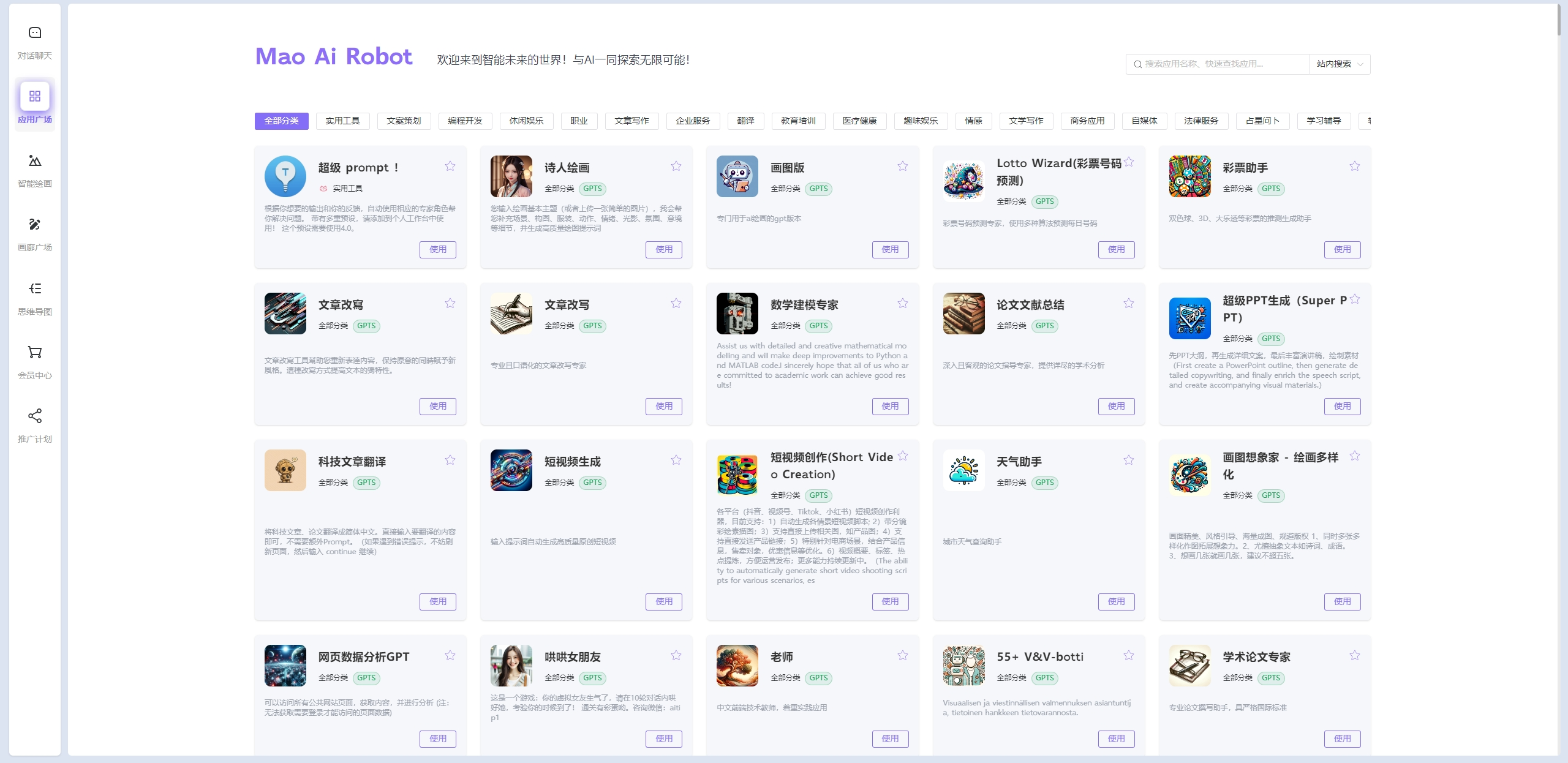The height and width of the screenshot is (763, 1568).
Task: Click the 超级PPT生成 blue app icon
Action: [1190, 318]
